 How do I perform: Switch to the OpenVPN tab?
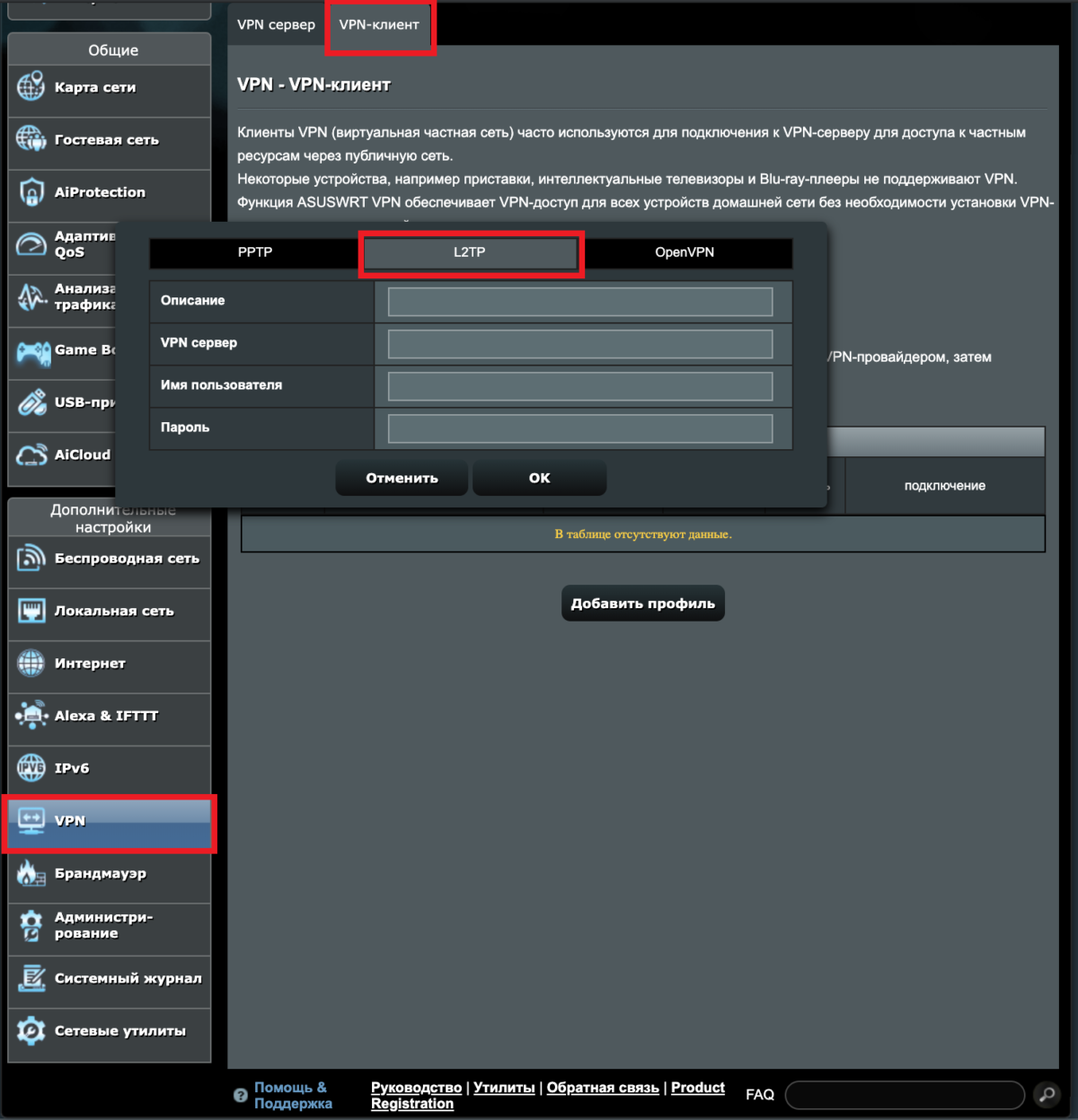click(x=685, y=252)
